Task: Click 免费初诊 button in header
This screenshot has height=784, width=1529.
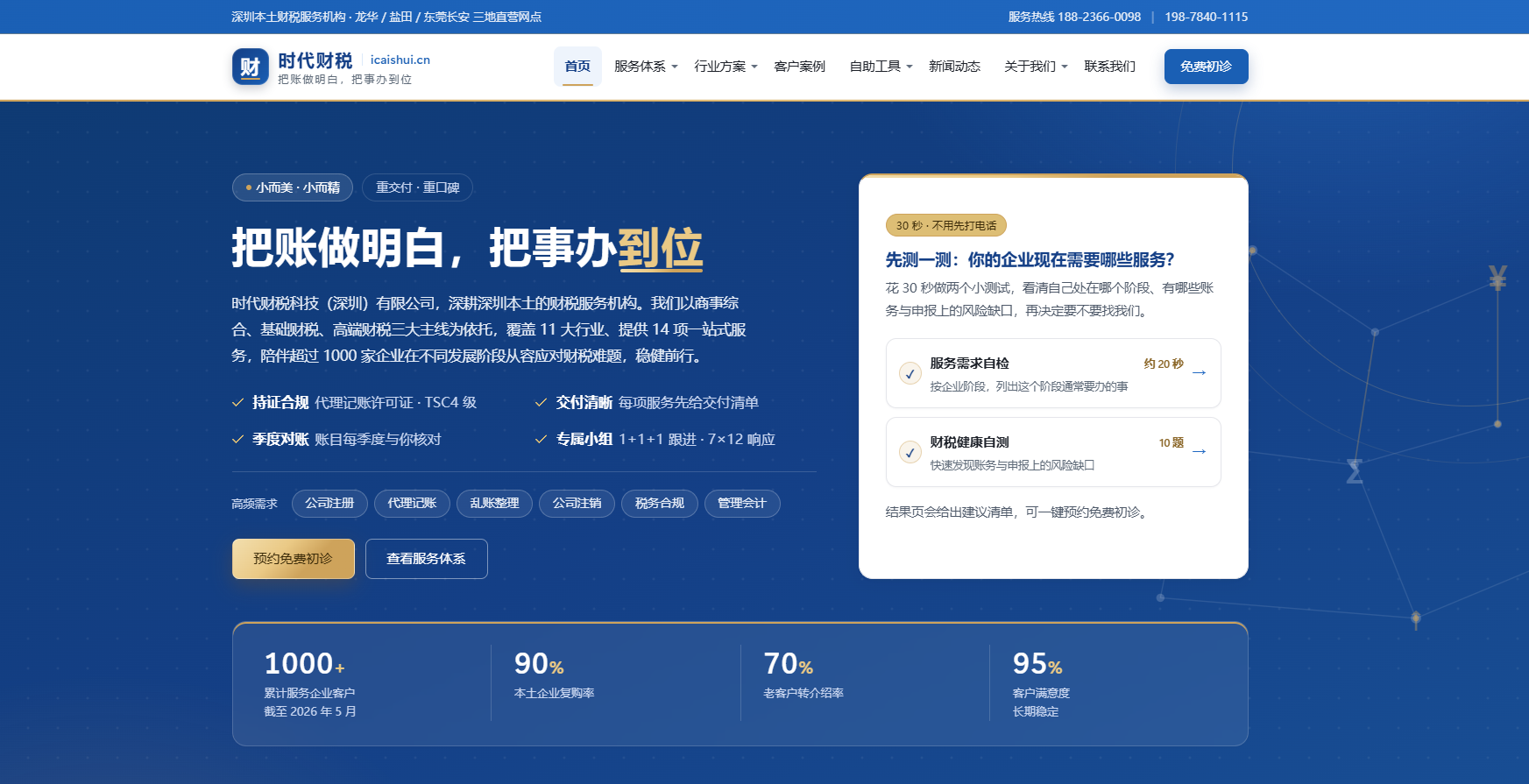Action: (1207, 67)
